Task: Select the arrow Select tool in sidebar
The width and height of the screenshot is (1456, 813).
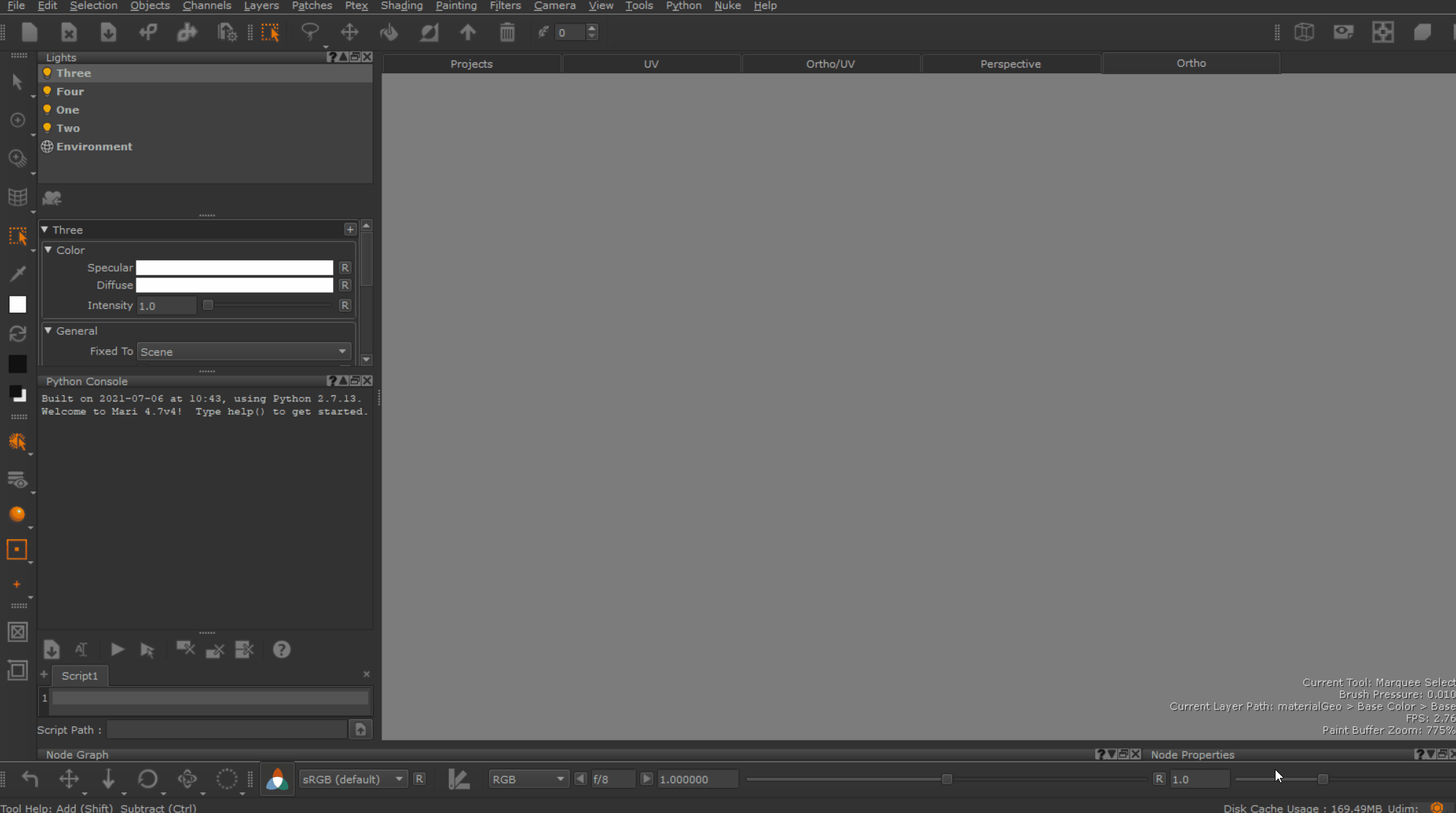Action: point(18,81)
